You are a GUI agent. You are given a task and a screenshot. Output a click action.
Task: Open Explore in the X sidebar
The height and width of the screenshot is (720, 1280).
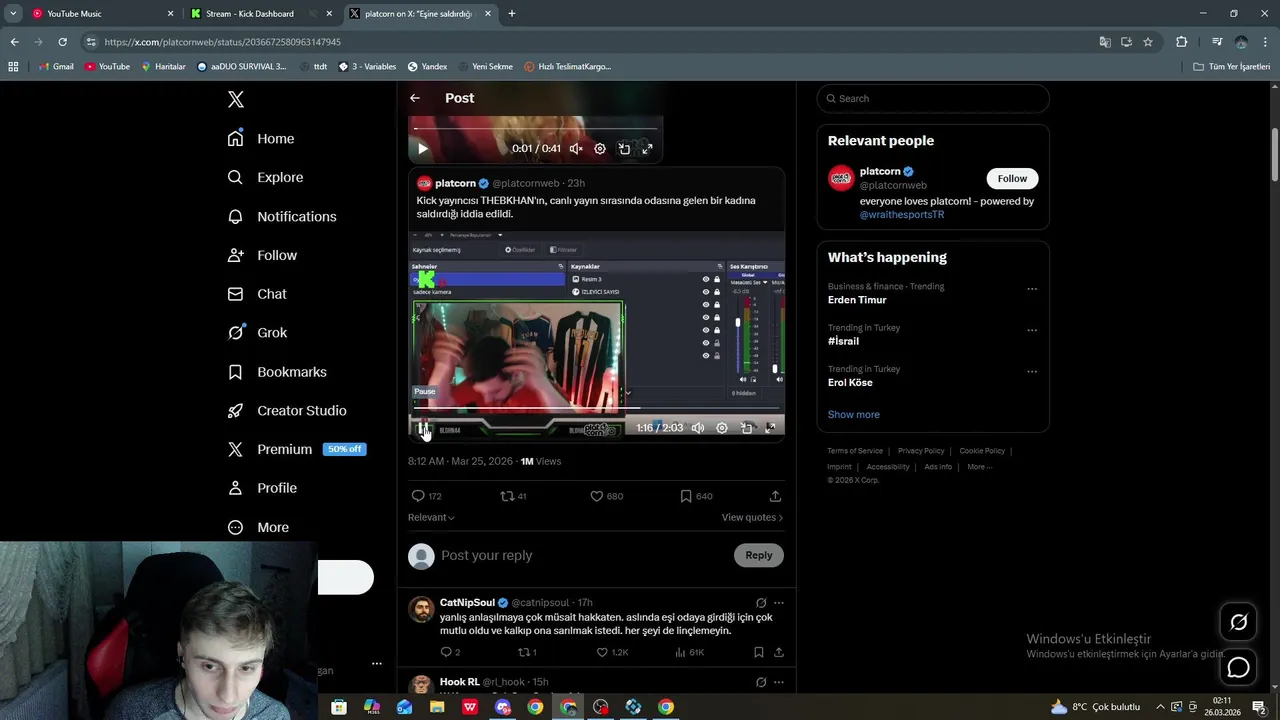[266, 177]
